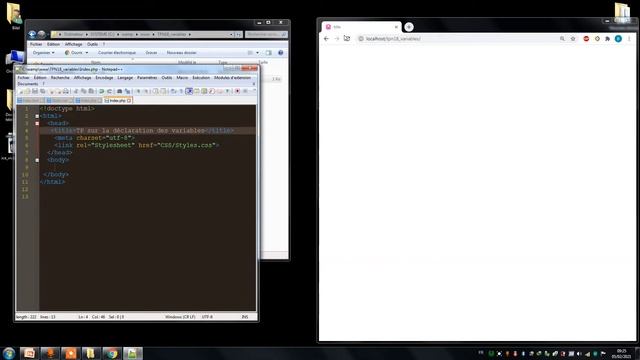Open the Chrome three-dot menu
Image resolution: width=640 pixels, height=360 pixels.
point(629,39)
